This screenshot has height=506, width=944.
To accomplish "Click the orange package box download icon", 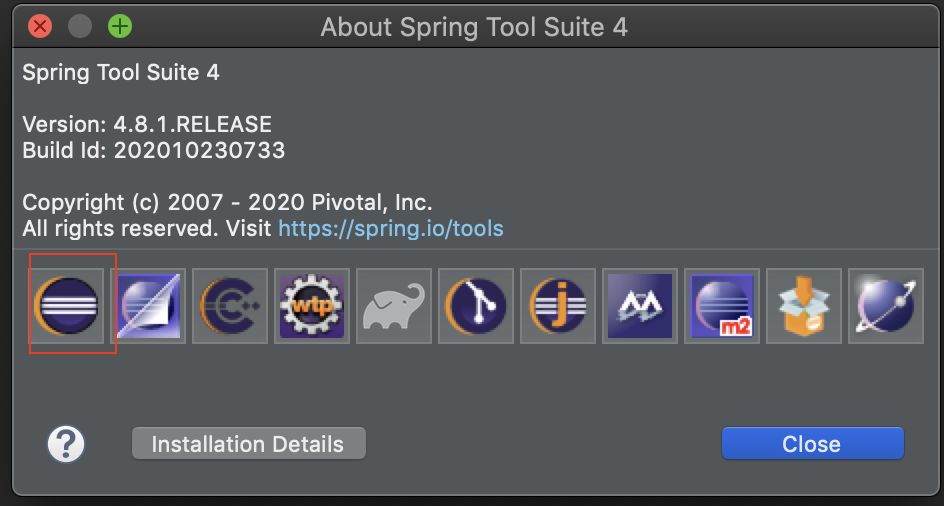I will coord(804,305).
